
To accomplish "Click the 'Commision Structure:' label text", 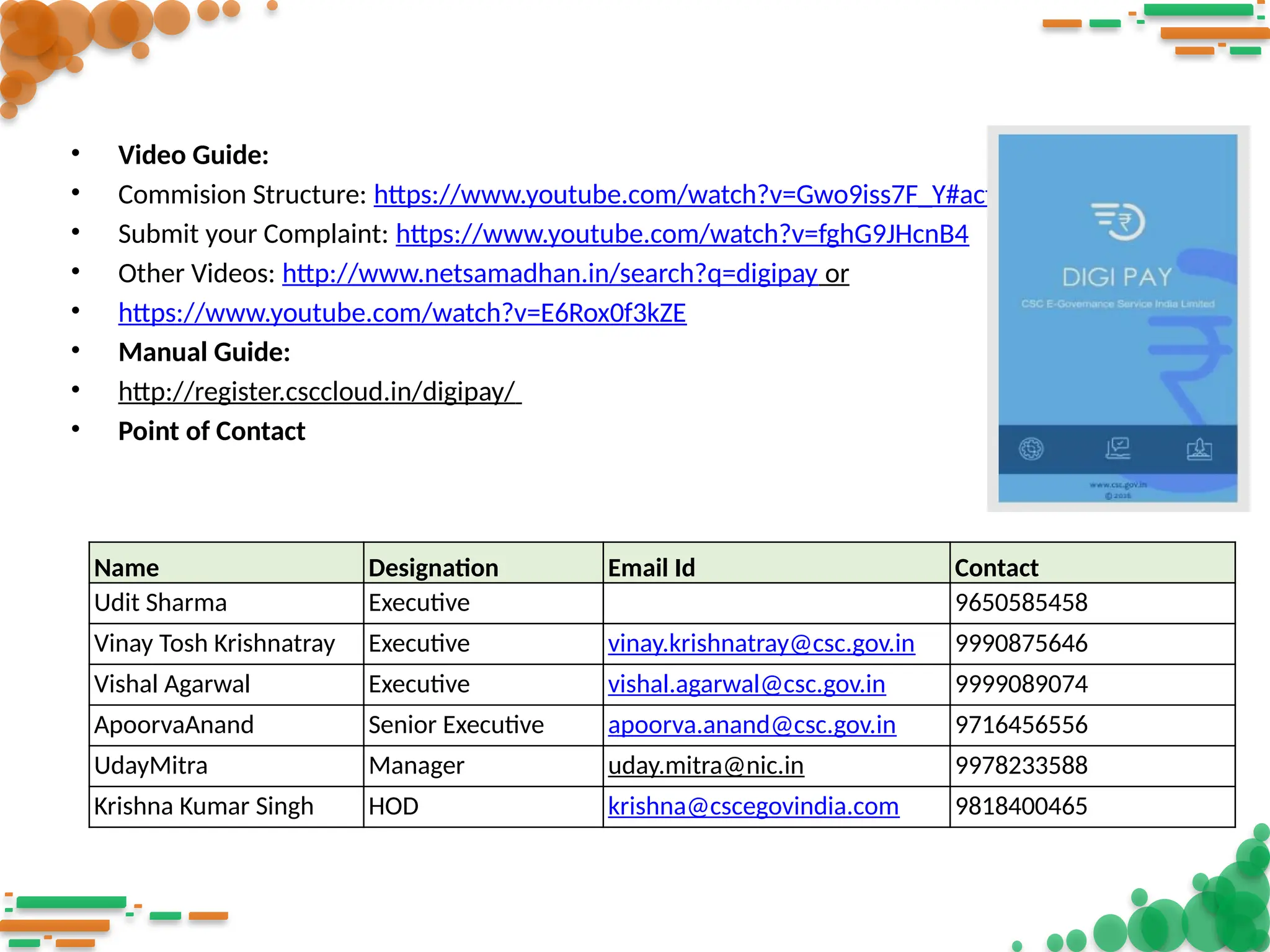I will point(242,195).
